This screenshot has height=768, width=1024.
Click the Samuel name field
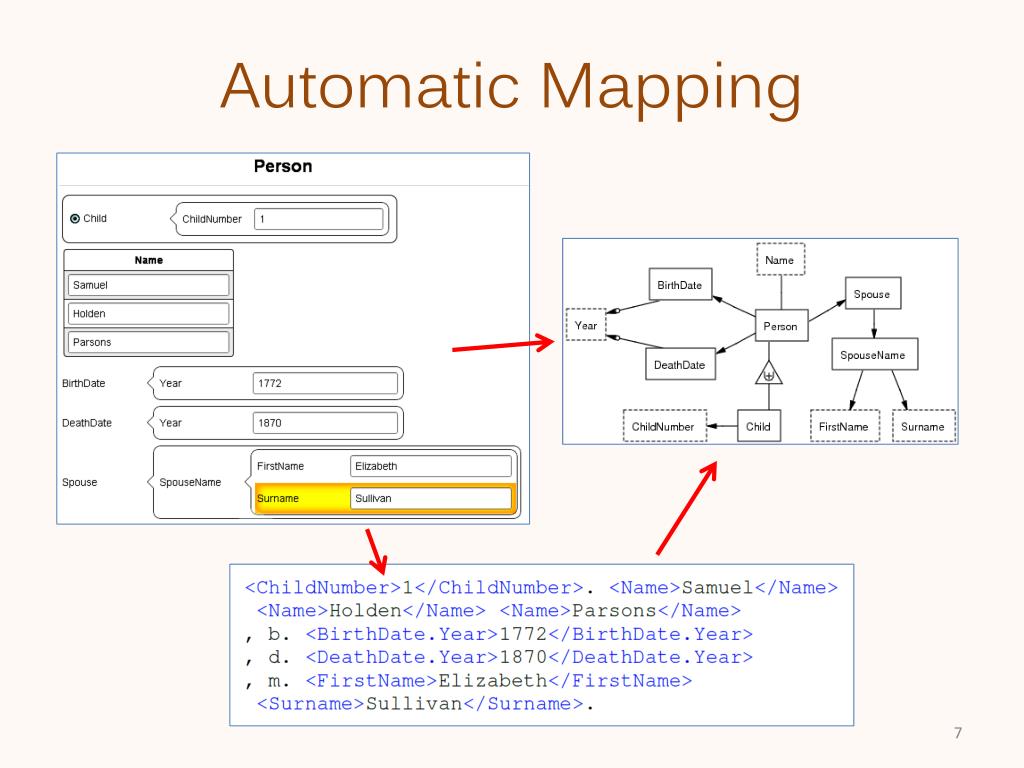point(148,285)
